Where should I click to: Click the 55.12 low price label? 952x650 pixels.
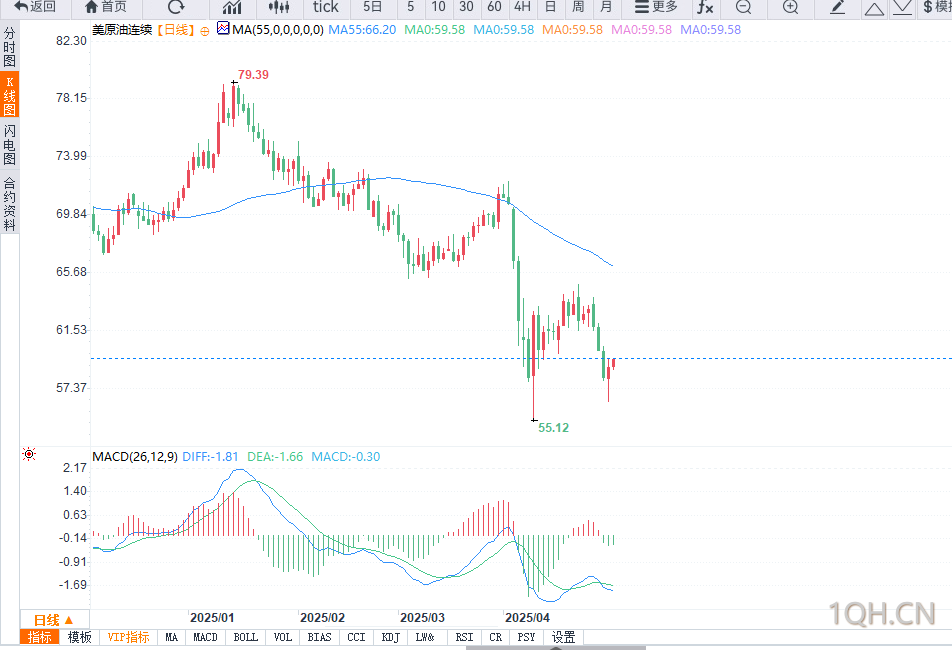click(x=554, y=428)
